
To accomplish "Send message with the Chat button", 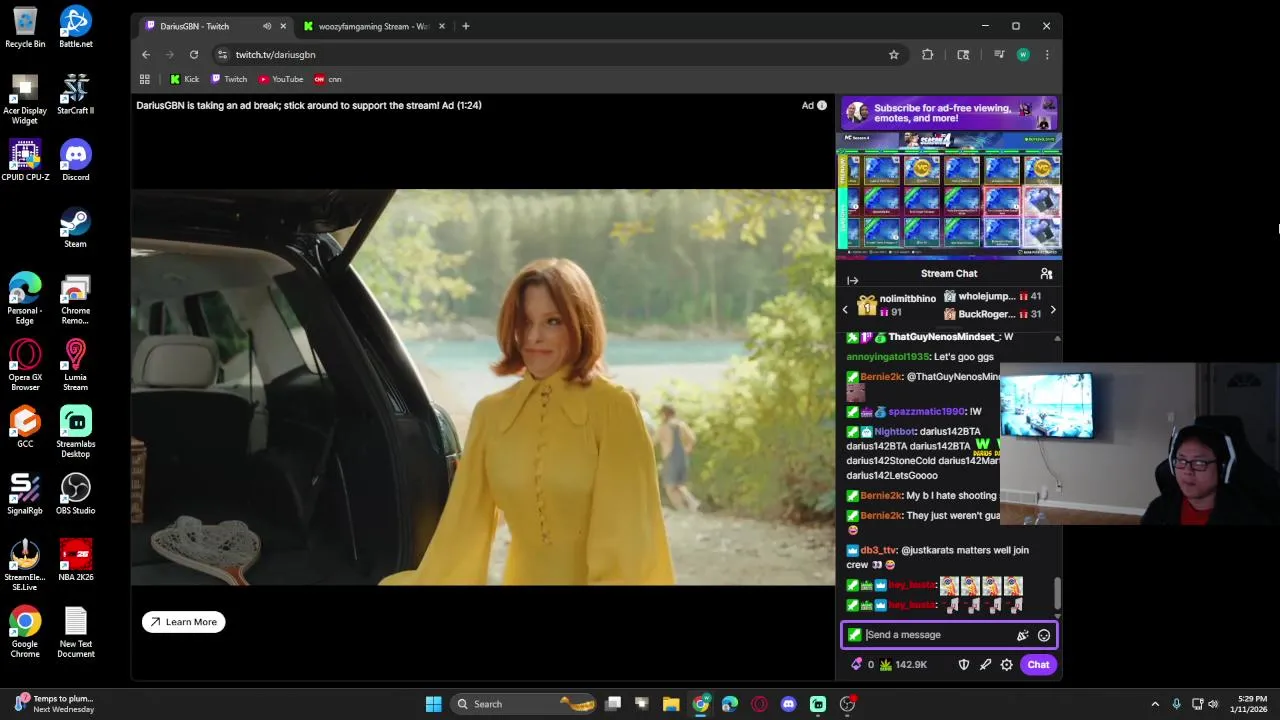I will coord(1038,665).
